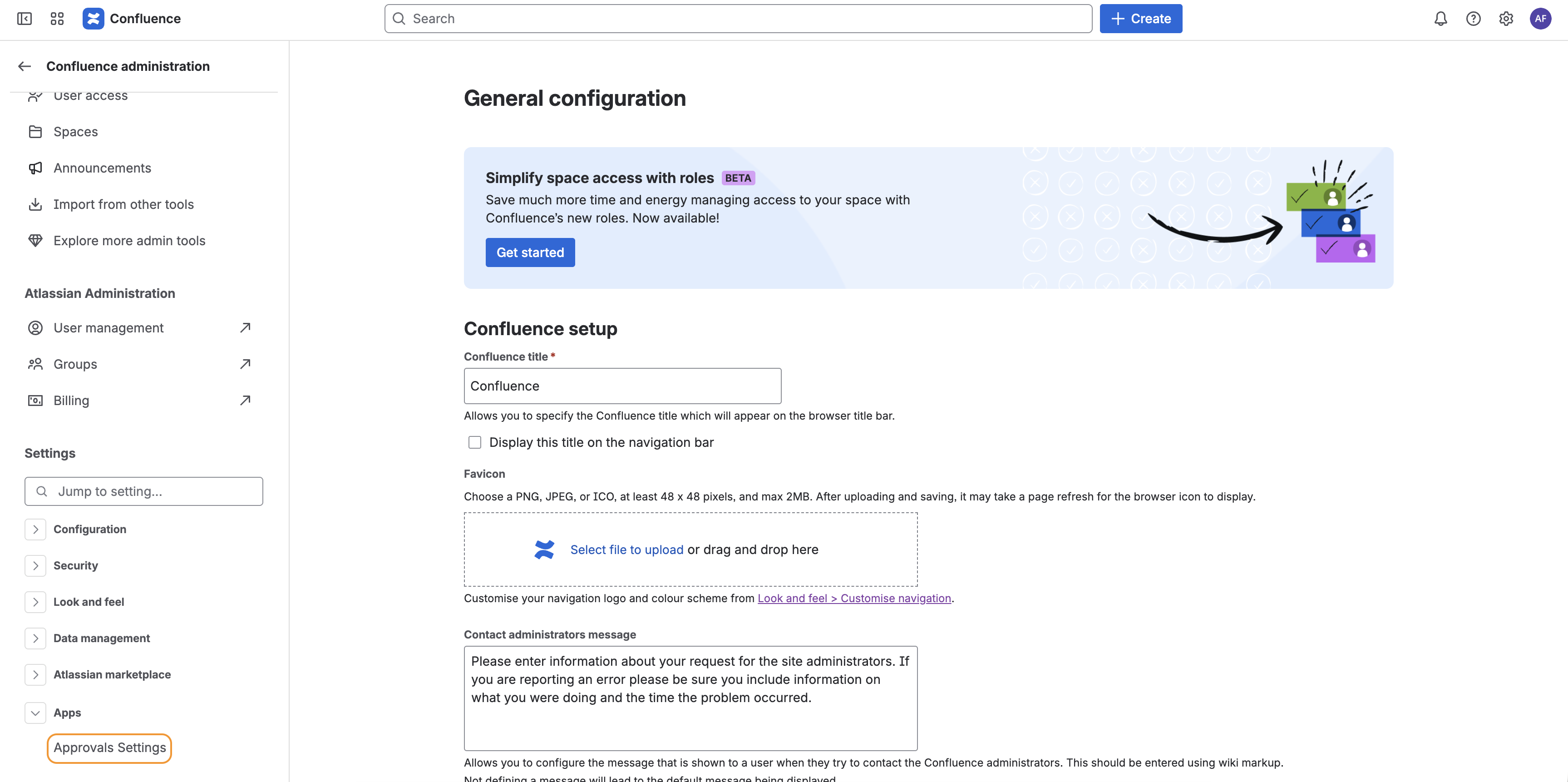
Task: Enable Display this title on navigation bar
Action: [475, 442]
